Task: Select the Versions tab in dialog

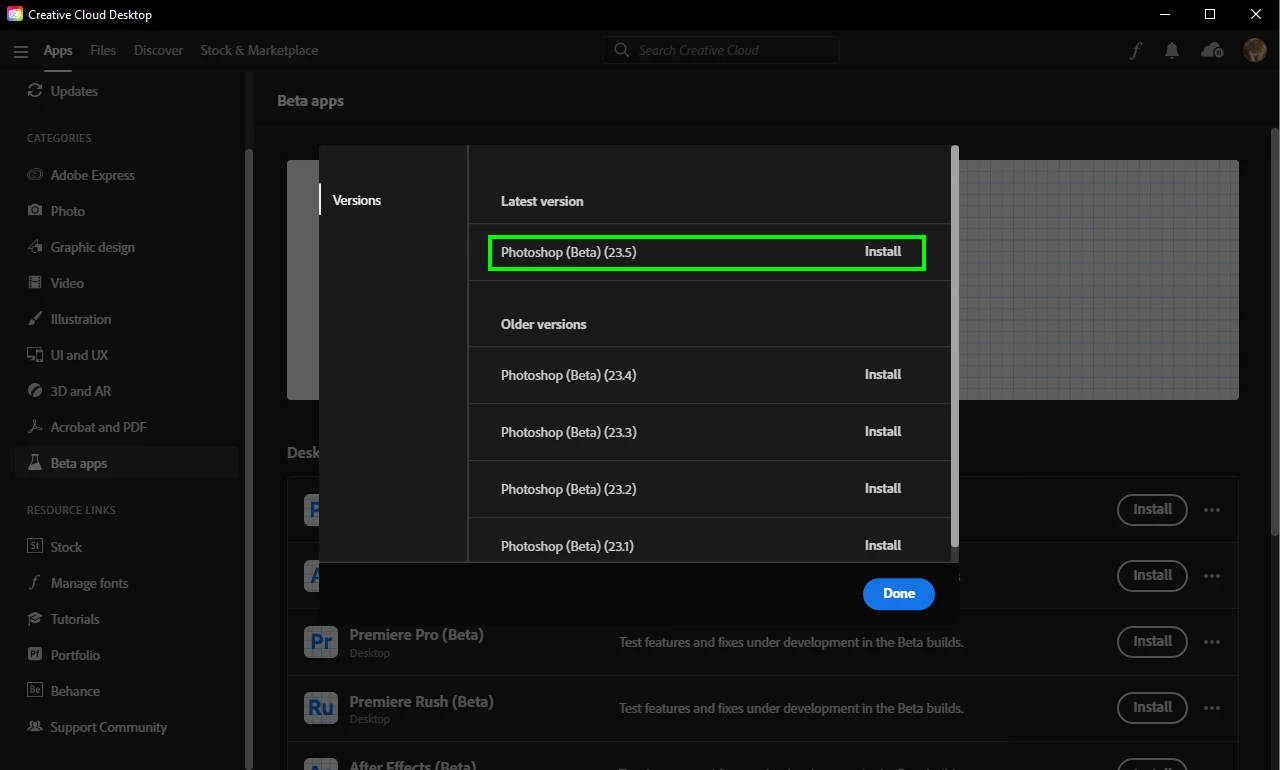Action: pos(357,200)
